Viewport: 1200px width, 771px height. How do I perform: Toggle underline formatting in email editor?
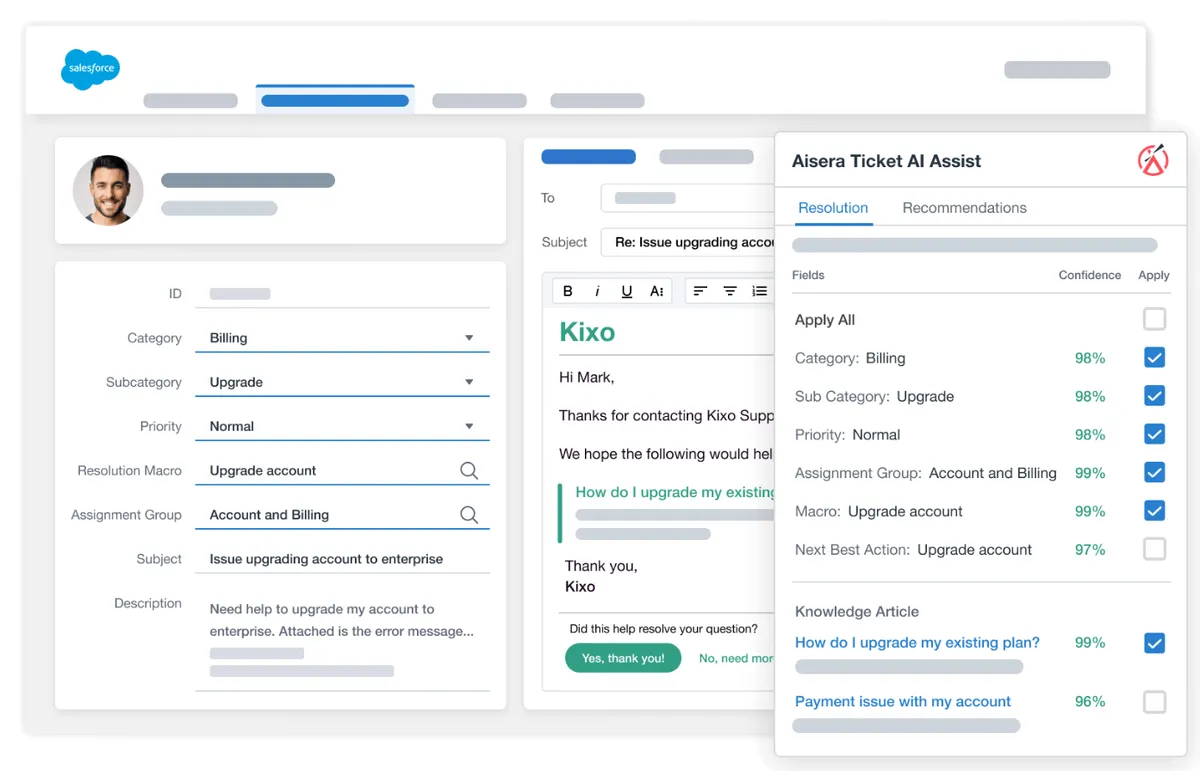tap(627, 291)
